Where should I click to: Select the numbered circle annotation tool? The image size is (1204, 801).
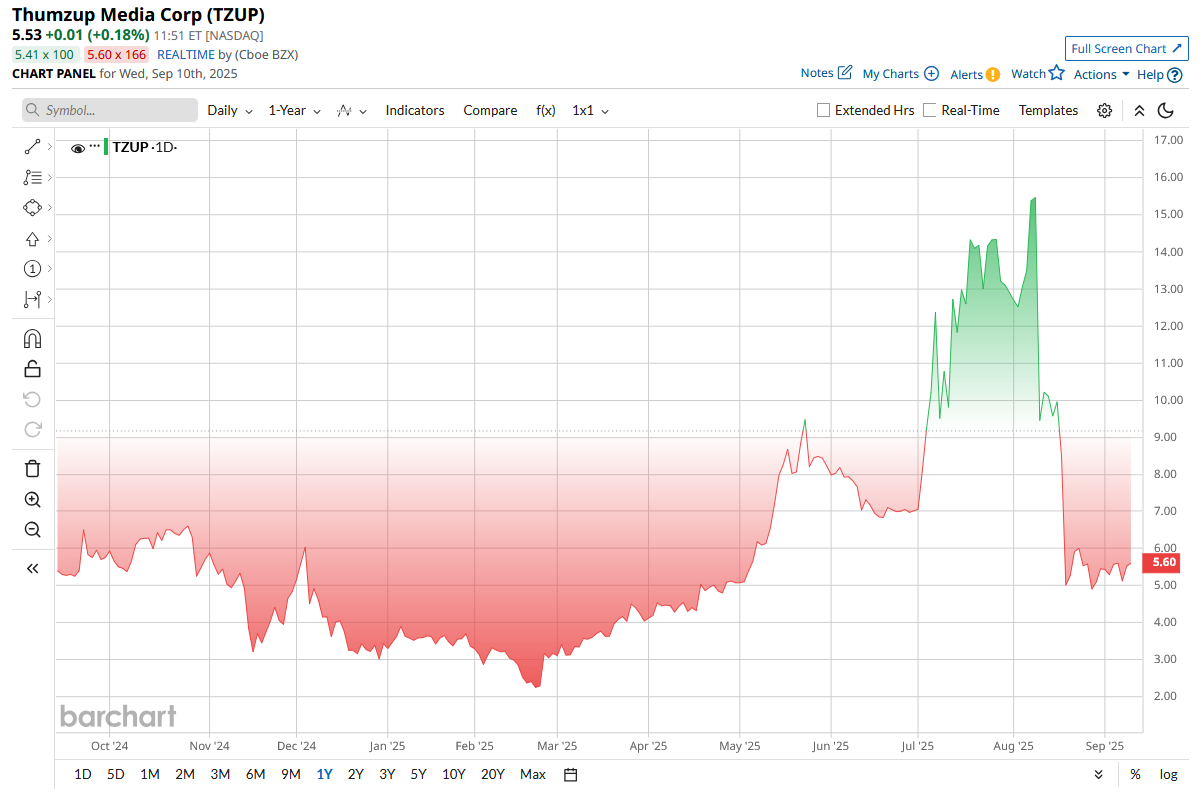click(x=32, y=269)
